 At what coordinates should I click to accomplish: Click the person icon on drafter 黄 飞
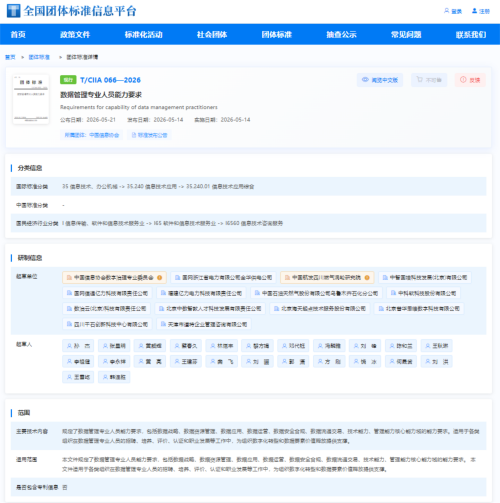click(x=213, y=361)
